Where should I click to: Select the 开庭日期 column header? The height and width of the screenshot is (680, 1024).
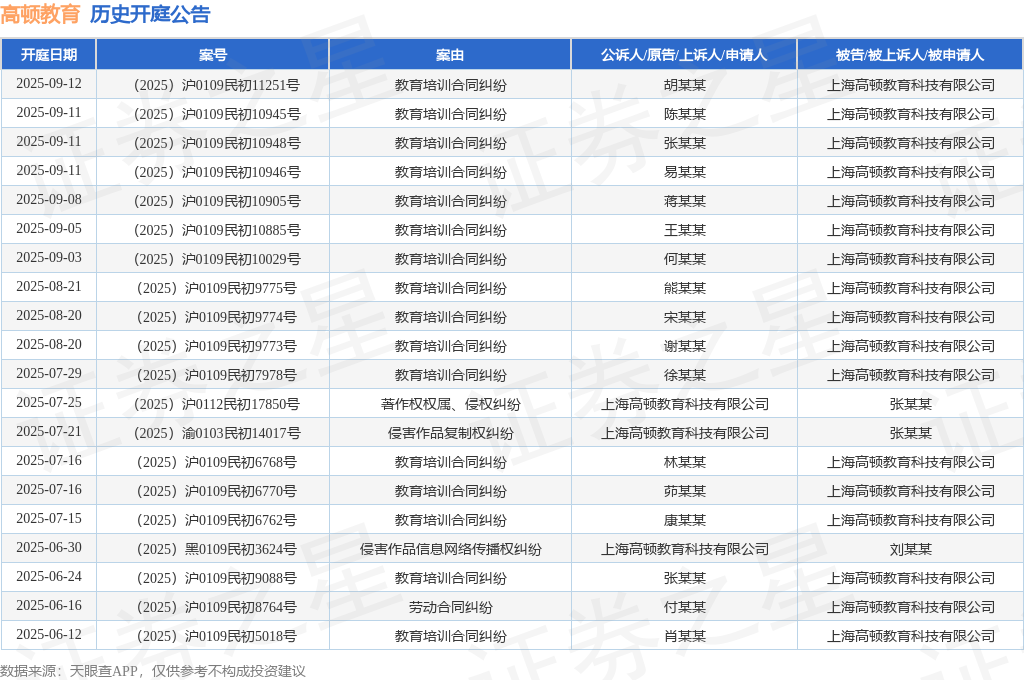49,55
